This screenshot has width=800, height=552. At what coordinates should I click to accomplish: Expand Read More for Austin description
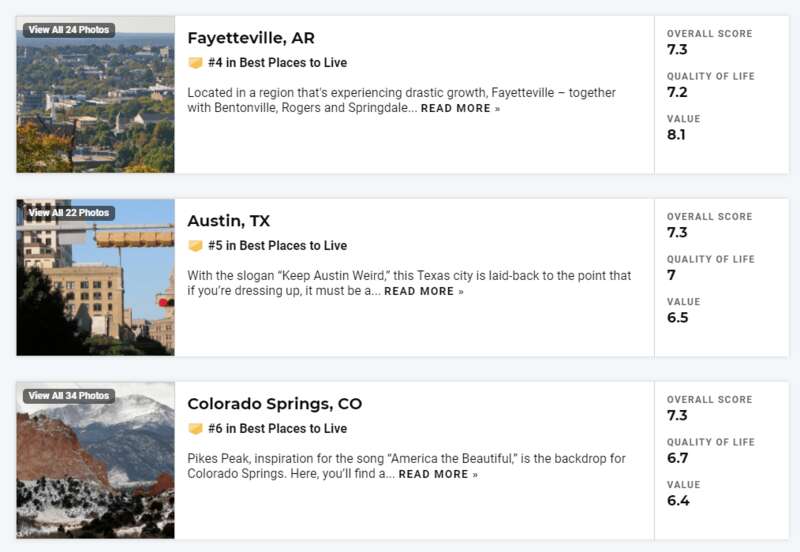point(424,292)
